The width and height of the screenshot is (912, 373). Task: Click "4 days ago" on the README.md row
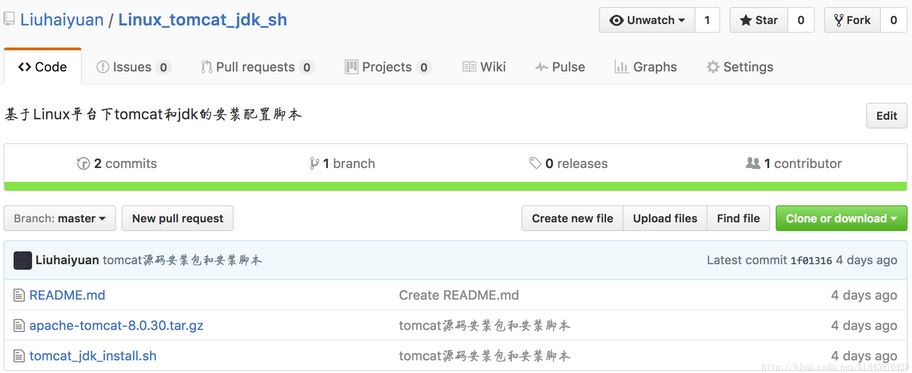[x=864, y=295]
